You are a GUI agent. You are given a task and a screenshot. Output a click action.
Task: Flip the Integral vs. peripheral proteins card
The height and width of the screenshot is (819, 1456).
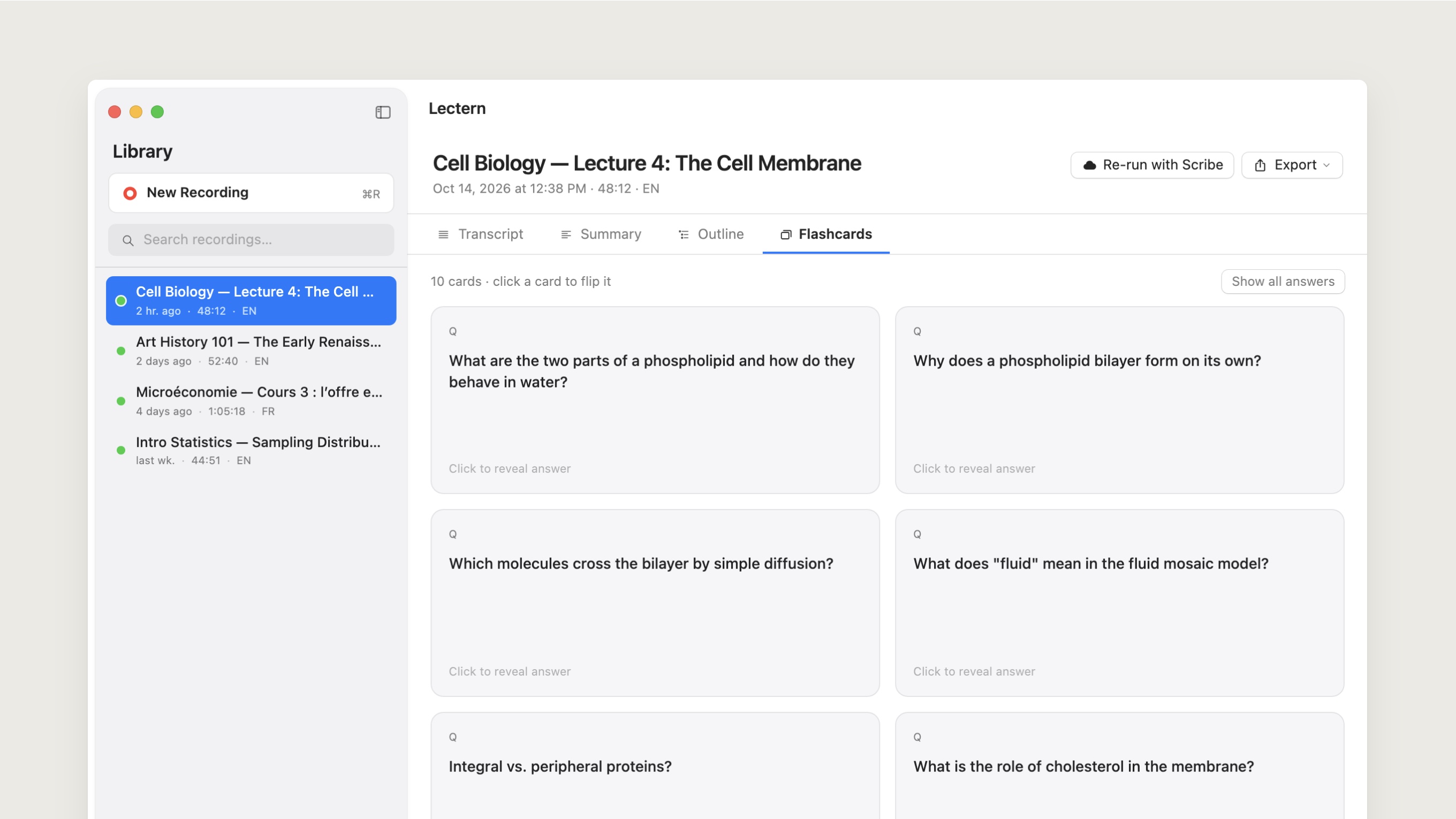[655, 766]
